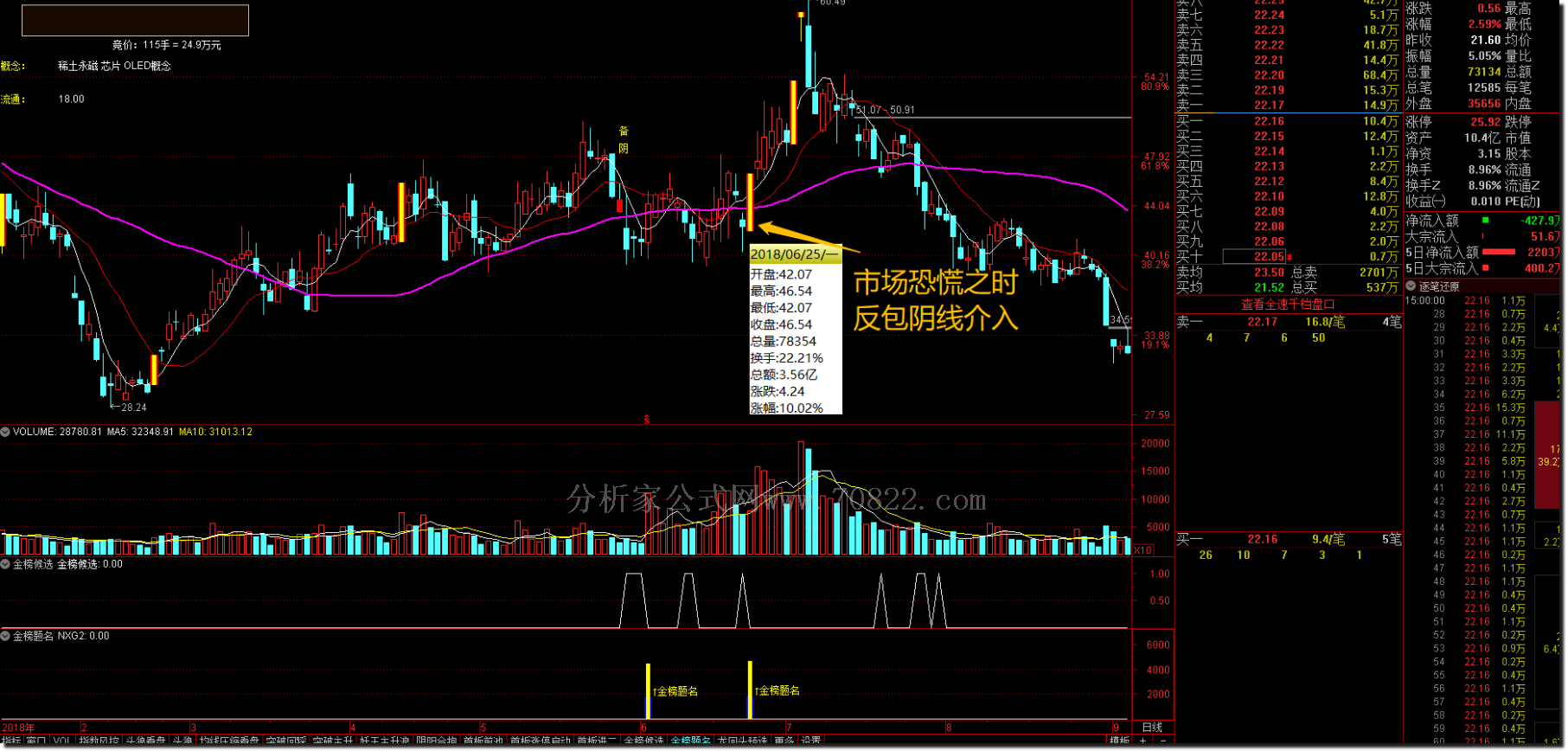Click the boxed 22.05 price field in 买十 row

(x=1254, y=257)
